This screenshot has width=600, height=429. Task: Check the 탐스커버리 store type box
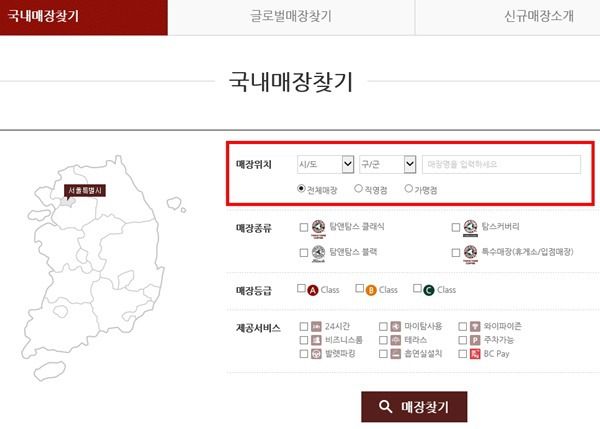[456, 227]
